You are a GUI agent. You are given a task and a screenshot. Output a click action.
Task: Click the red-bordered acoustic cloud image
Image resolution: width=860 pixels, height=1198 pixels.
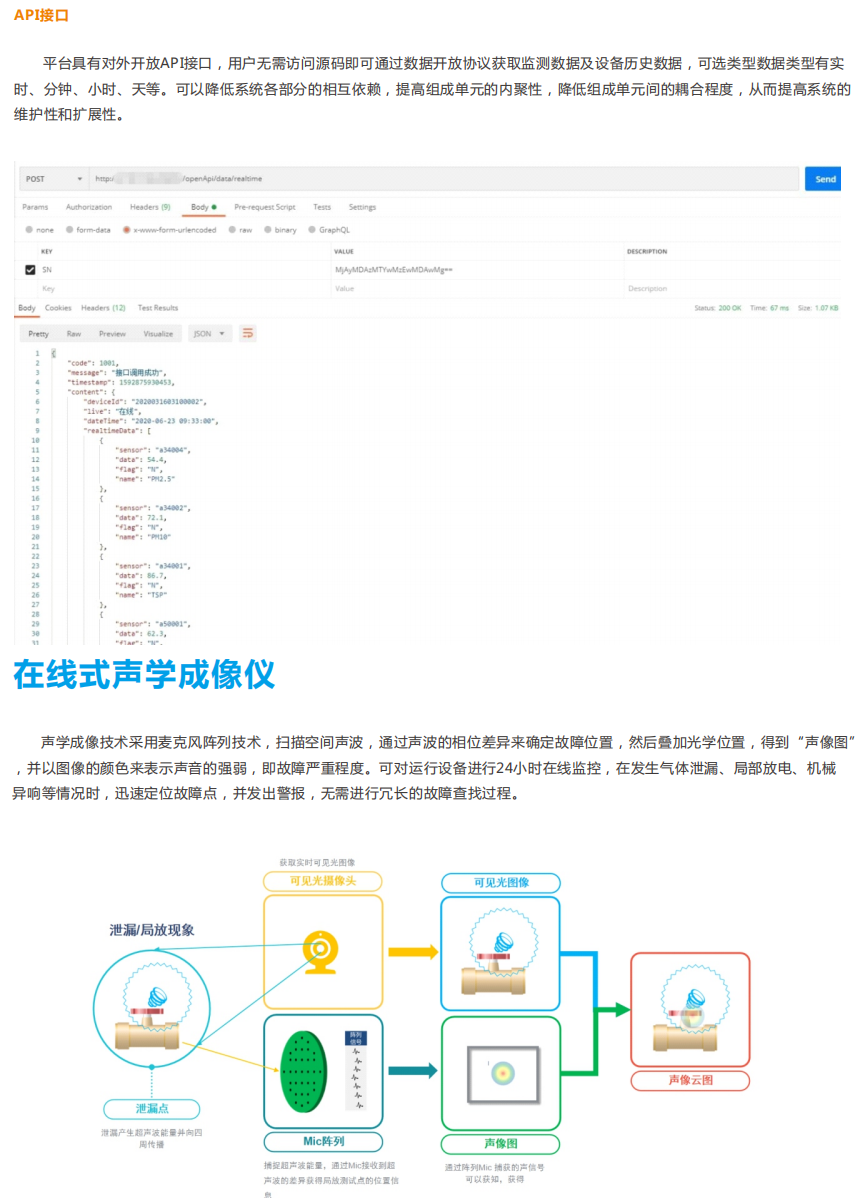[x=689, y=1010]
